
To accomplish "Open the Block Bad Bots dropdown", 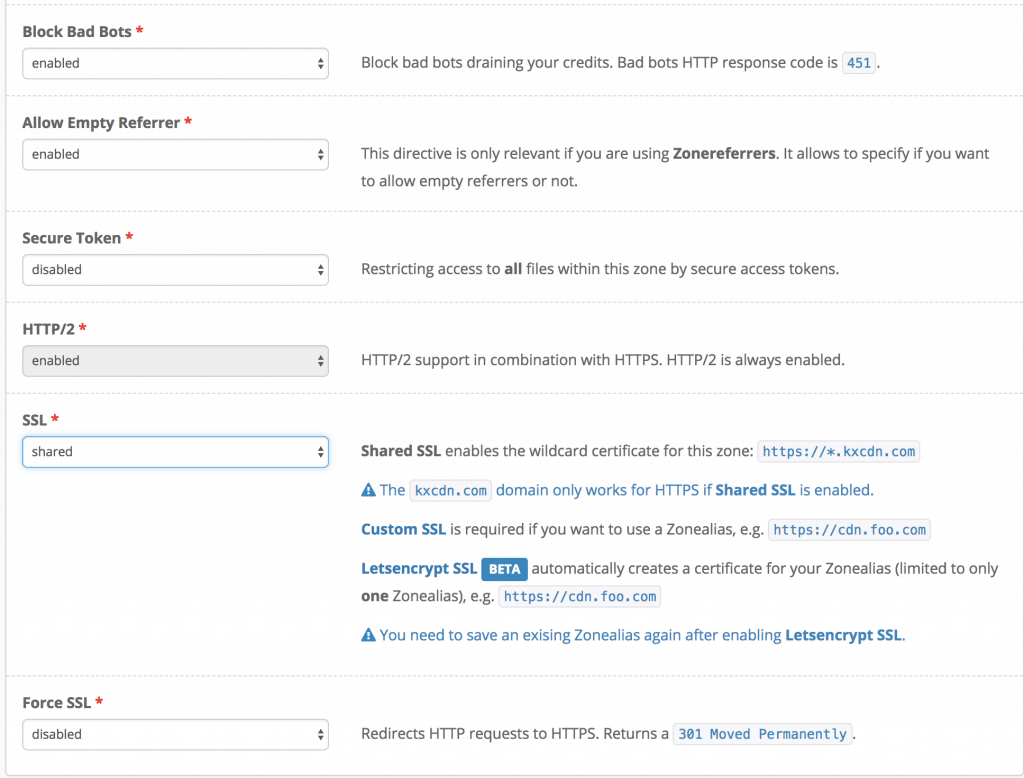I will pos(175,63).
